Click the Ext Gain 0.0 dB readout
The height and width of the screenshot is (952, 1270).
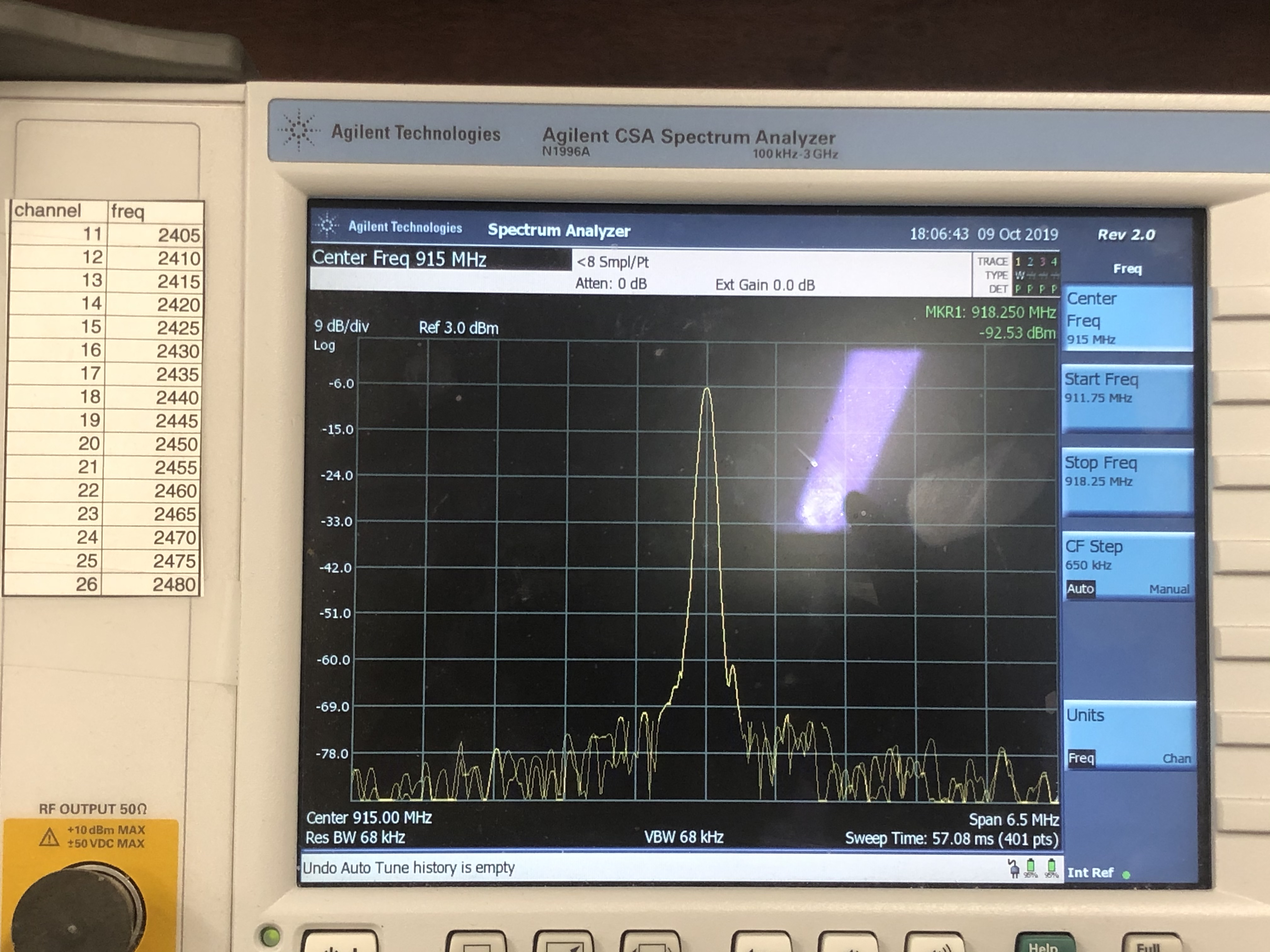(765, 285)
